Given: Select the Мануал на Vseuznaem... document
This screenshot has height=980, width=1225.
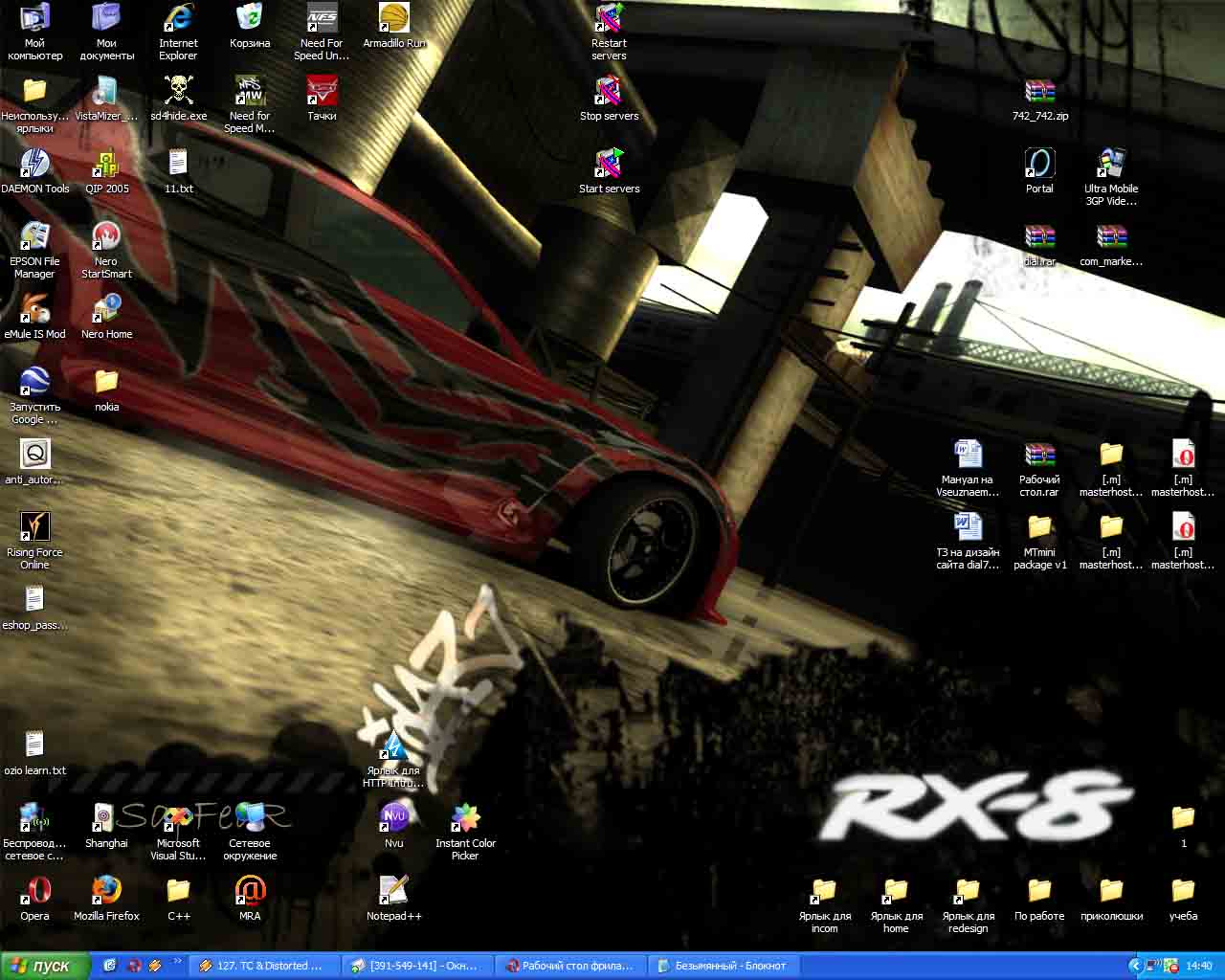Looking at the screenshot, I should click(968, 467).
